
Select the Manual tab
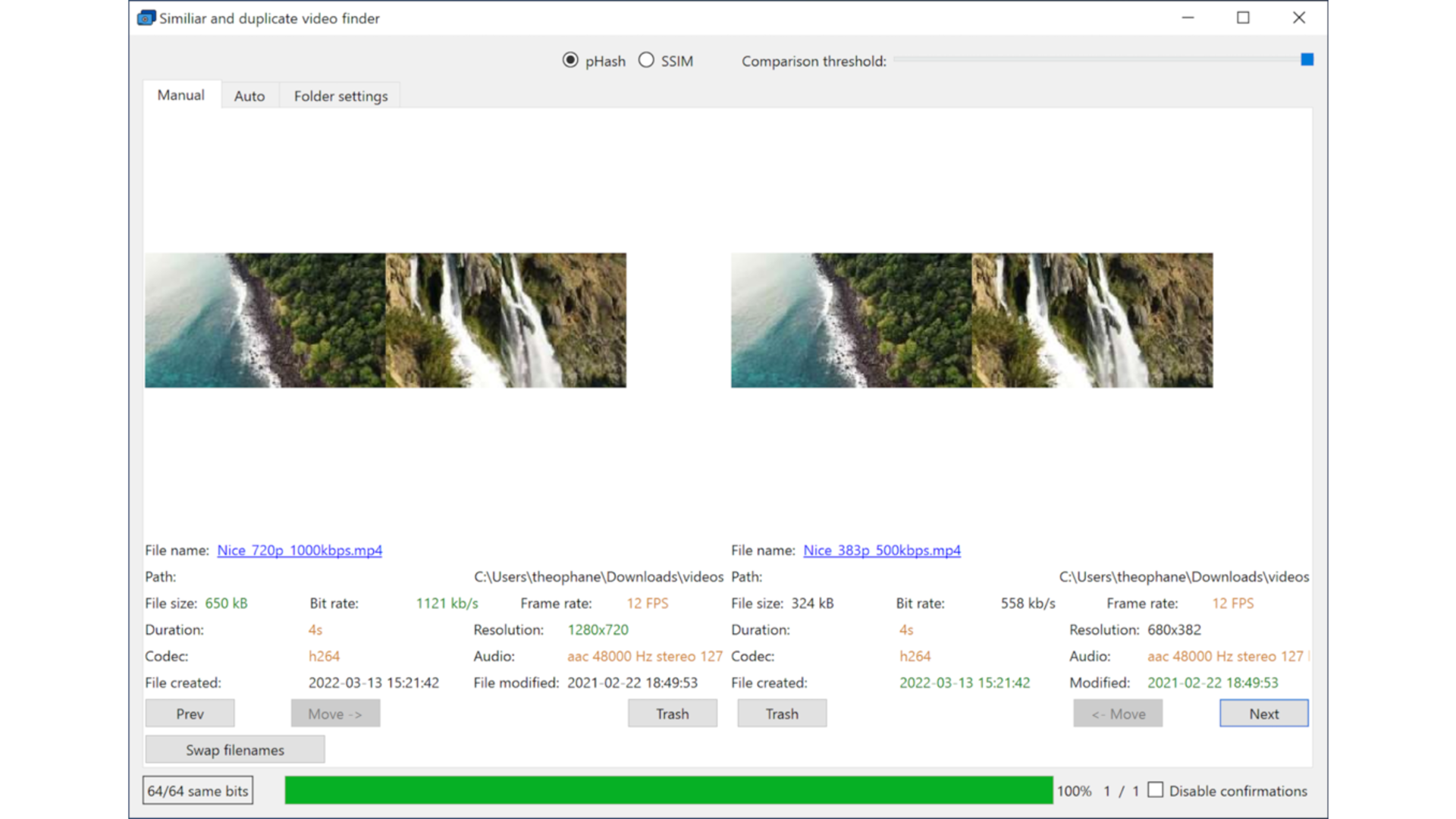pos(180,96)
